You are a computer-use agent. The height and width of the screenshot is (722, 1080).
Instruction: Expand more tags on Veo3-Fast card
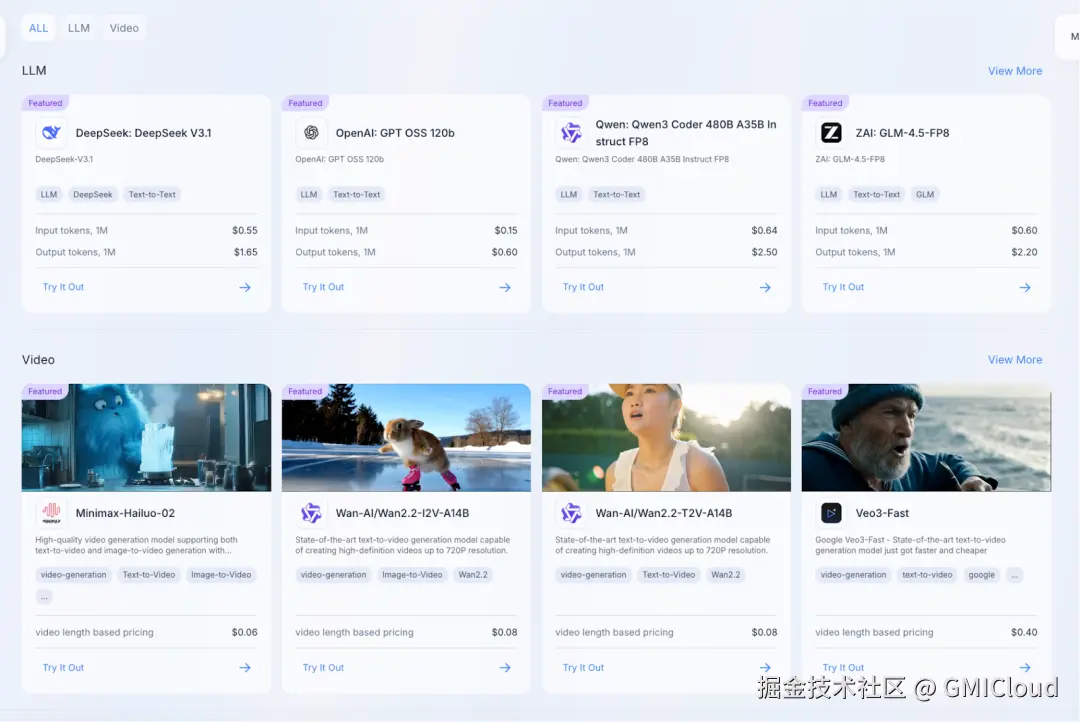pos(1014,575)
